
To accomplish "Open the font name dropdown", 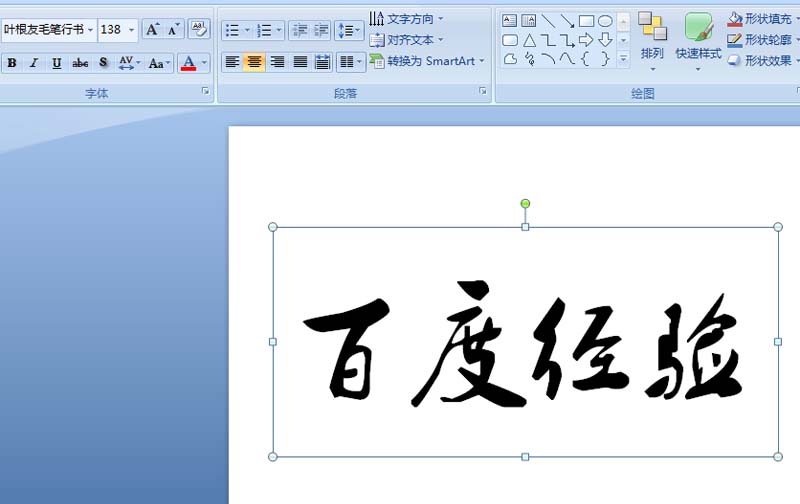I will pos(90,30).
